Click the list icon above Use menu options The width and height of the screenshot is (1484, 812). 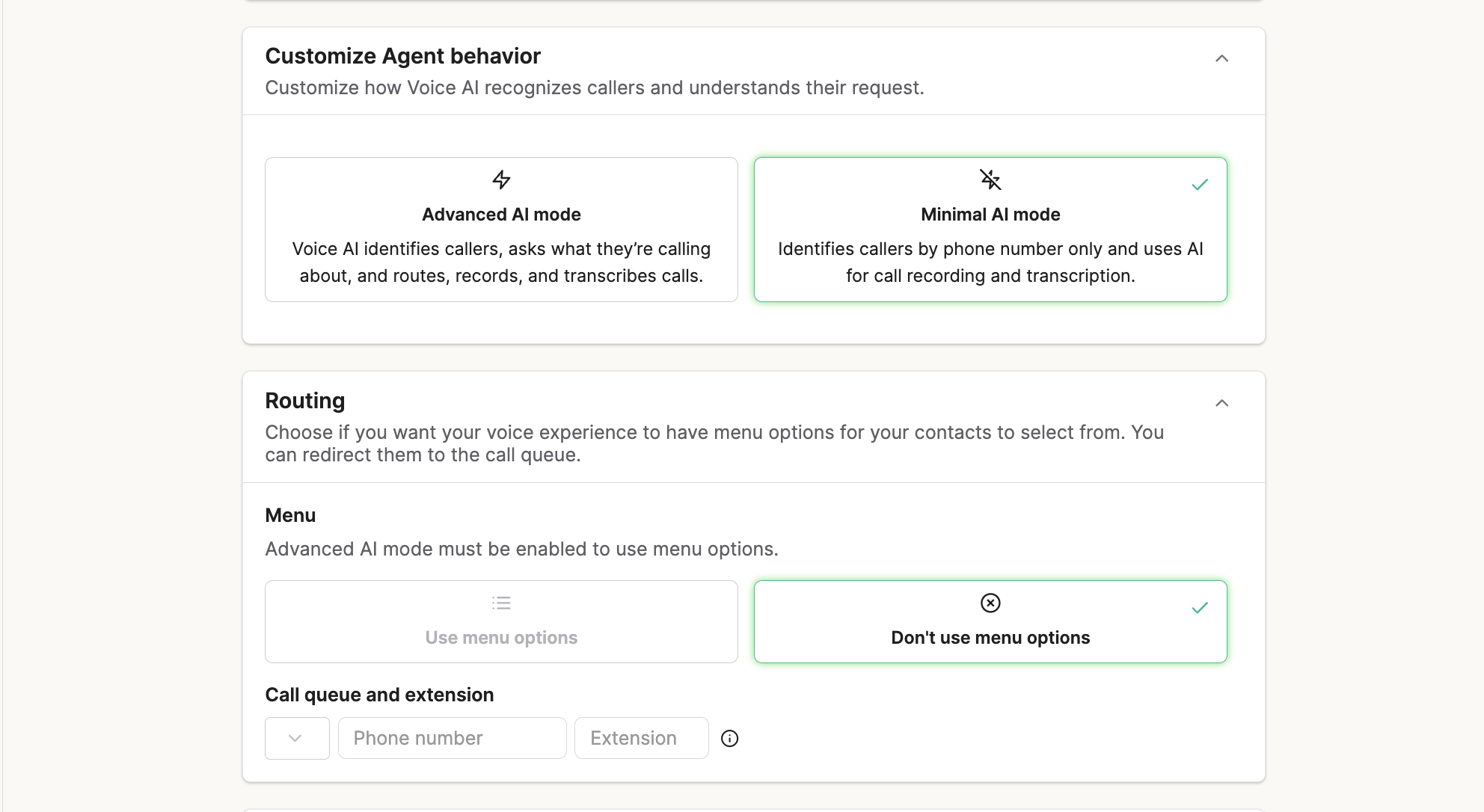click(x=501, y=603)
